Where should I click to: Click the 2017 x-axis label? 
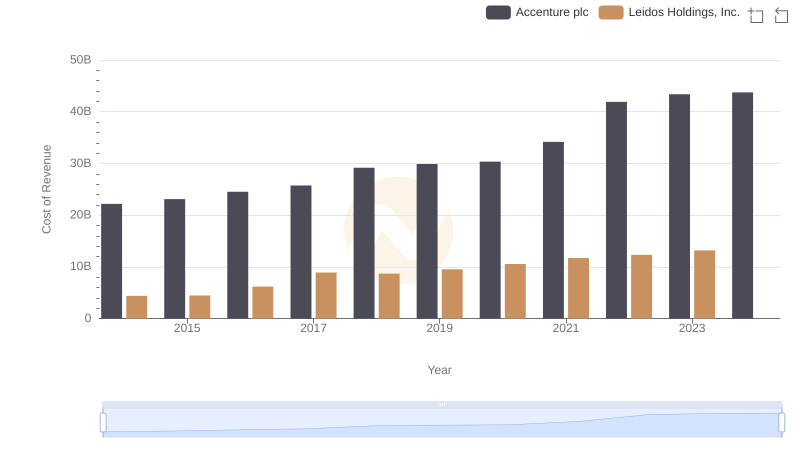[x=313, y=328]
